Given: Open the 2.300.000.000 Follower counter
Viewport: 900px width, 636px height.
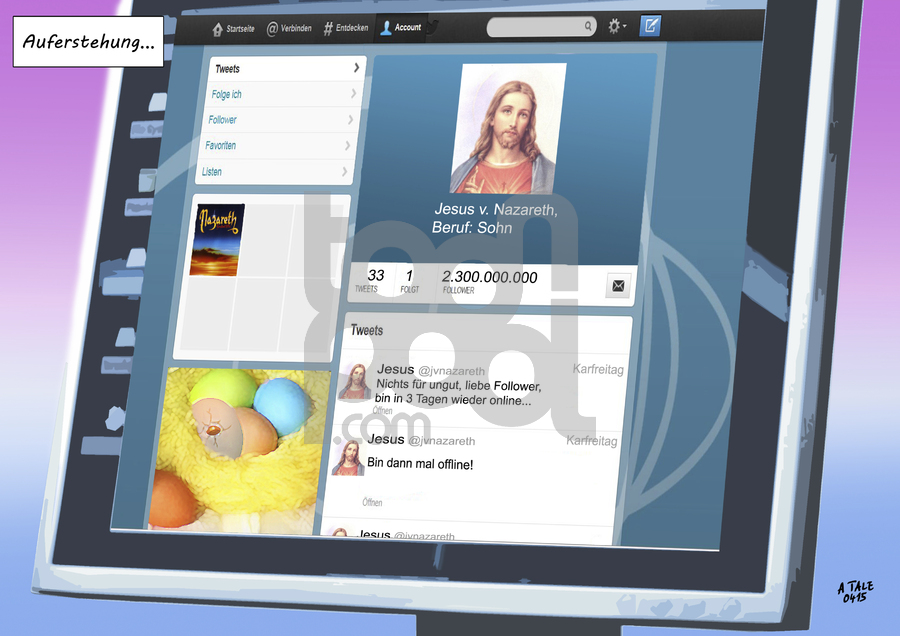Looking at the screenshot, I should click(489, 282).
